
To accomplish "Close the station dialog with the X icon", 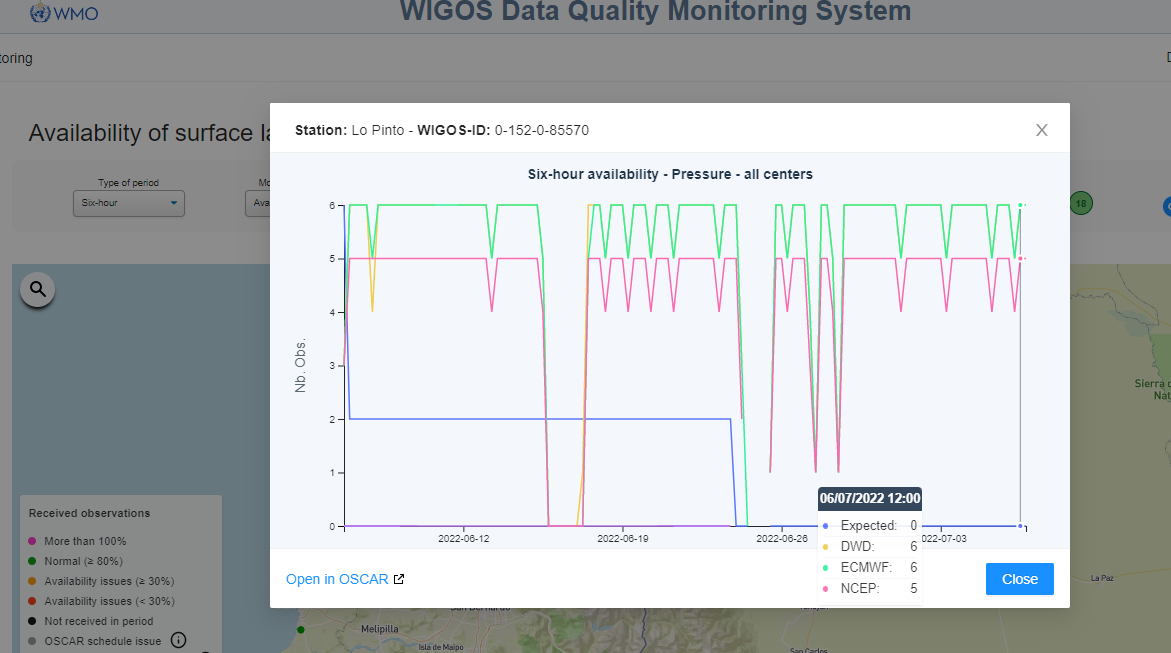I will click(1042, 130).
